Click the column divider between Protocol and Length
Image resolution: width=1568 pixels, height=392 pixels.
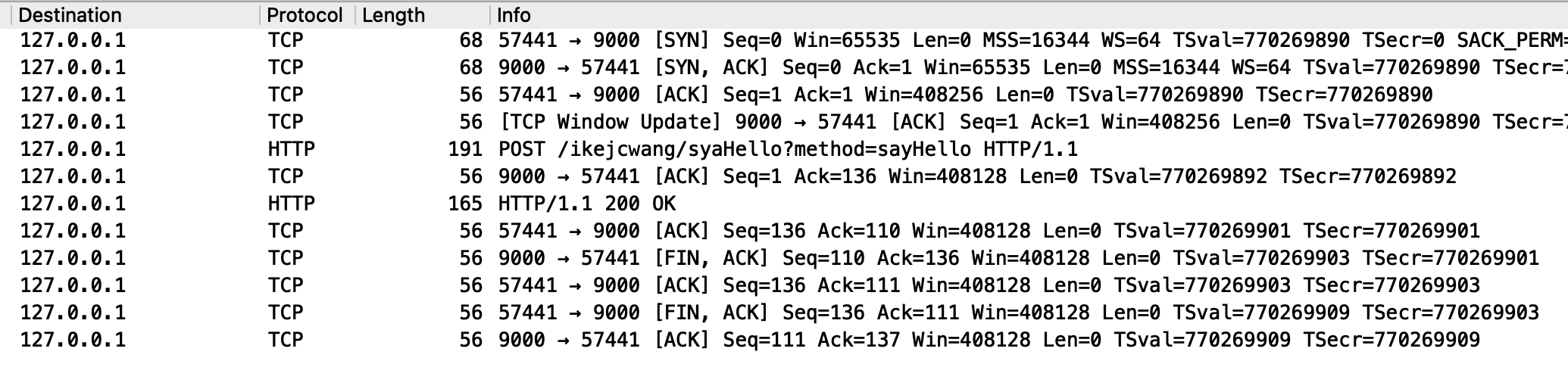click(x=355, y=15)
